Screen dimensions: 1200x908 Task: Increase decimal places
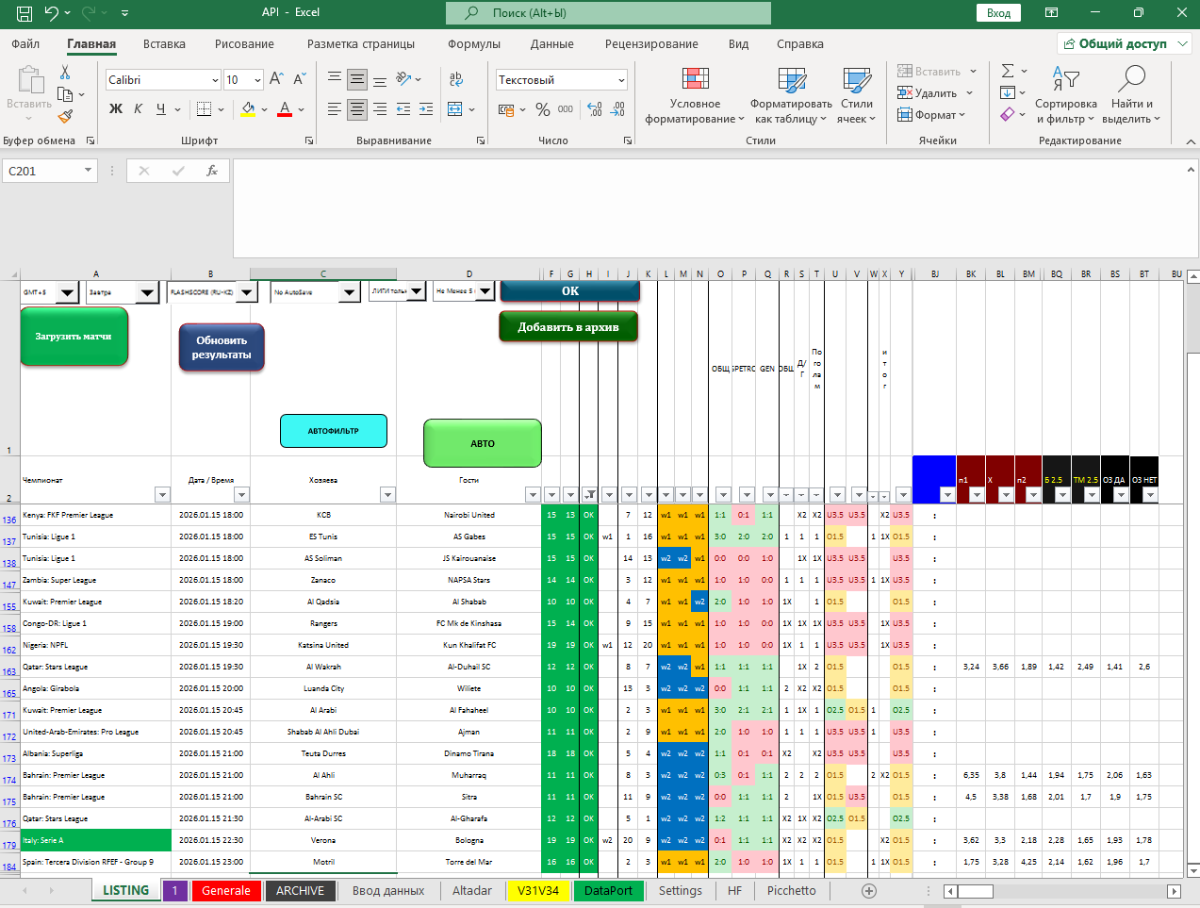pyautogui.click(x=593, y=109)
